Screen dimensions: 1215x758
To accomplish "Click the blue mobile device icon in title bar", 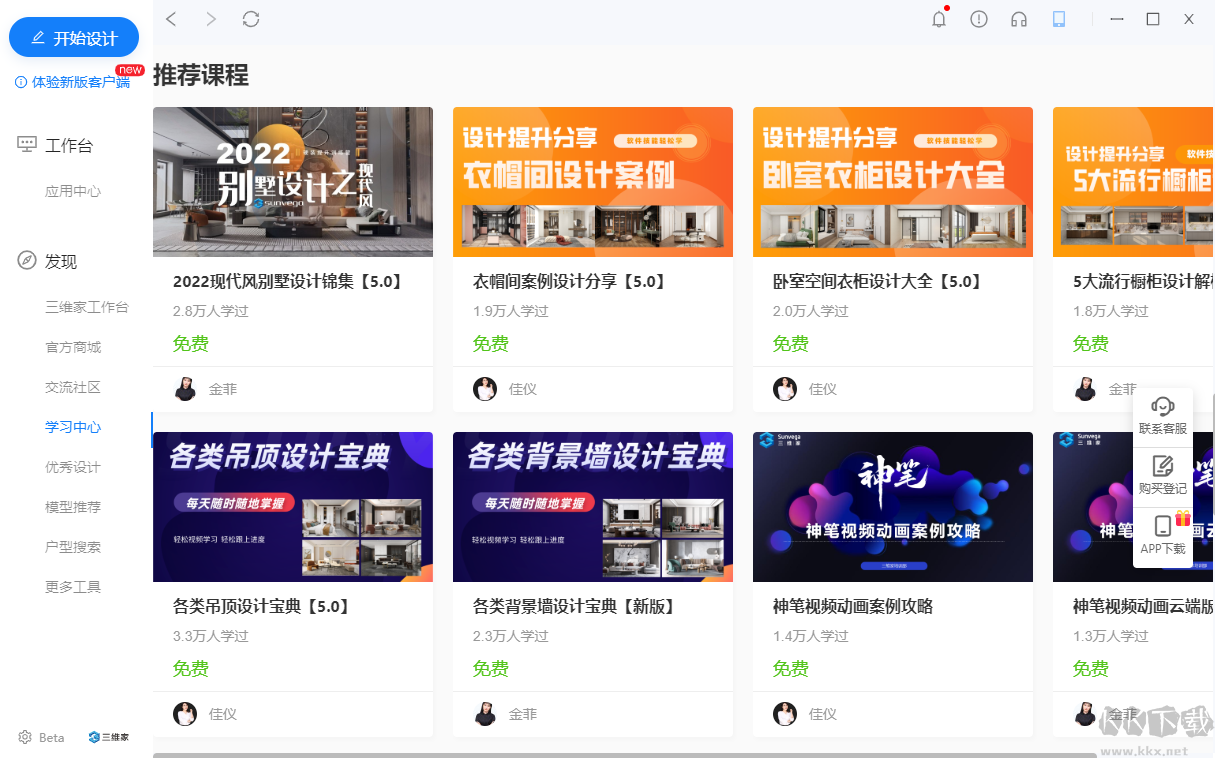I will 1058,19.
